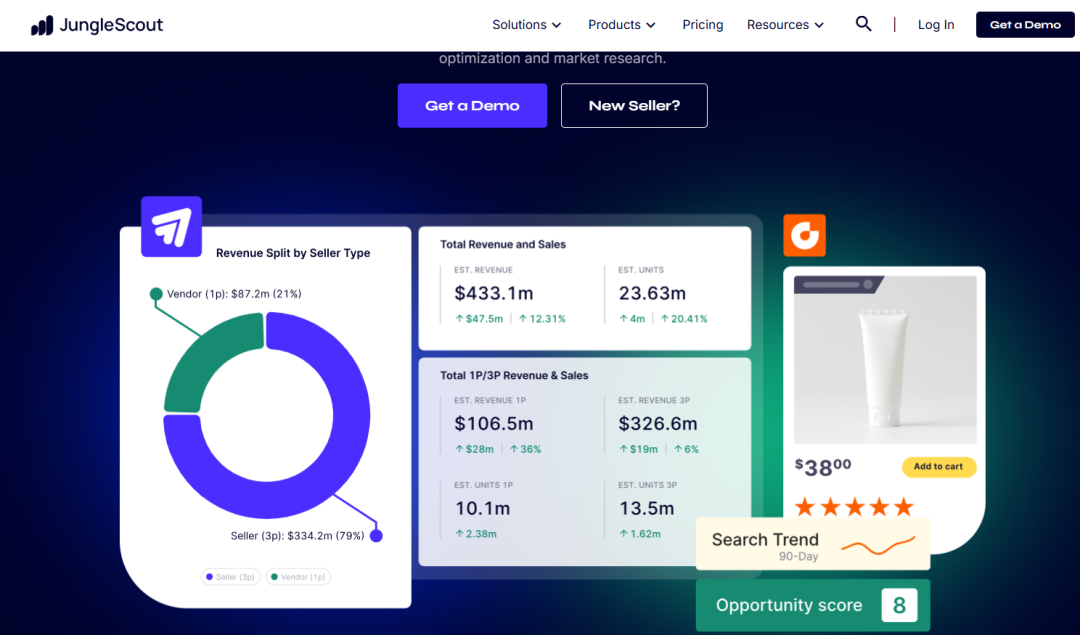Click the $106.5m 1P revenue value

[494, 424]
